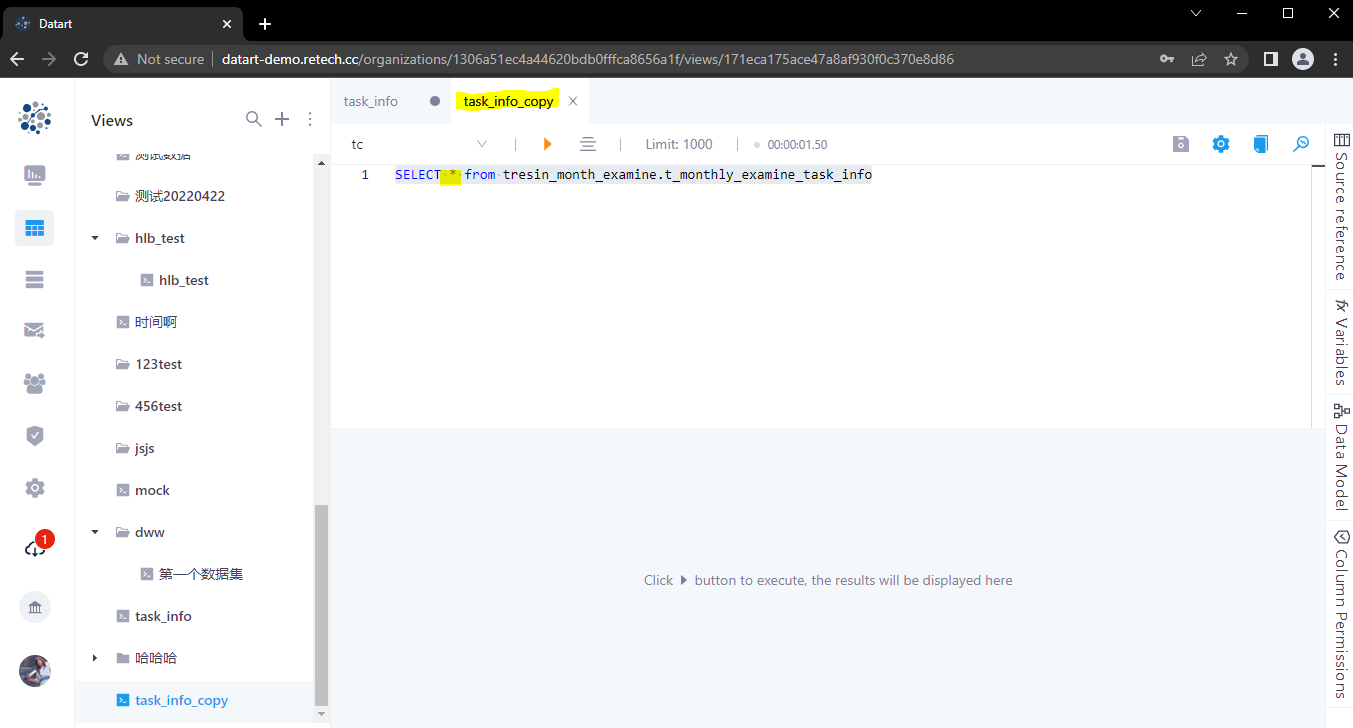The image size is (1353, 728).
Task: Open the search icon in the Views panel
Action: coord(253,119)
